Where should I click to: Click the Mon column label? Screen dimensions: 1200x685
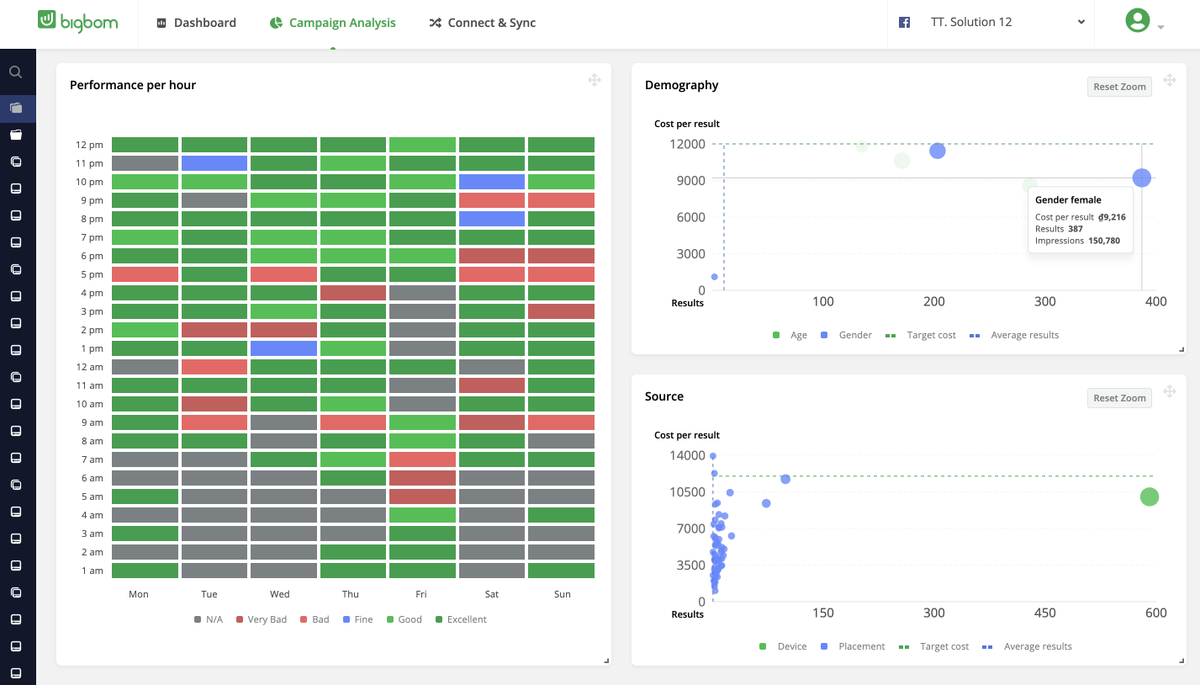[139, 594]
